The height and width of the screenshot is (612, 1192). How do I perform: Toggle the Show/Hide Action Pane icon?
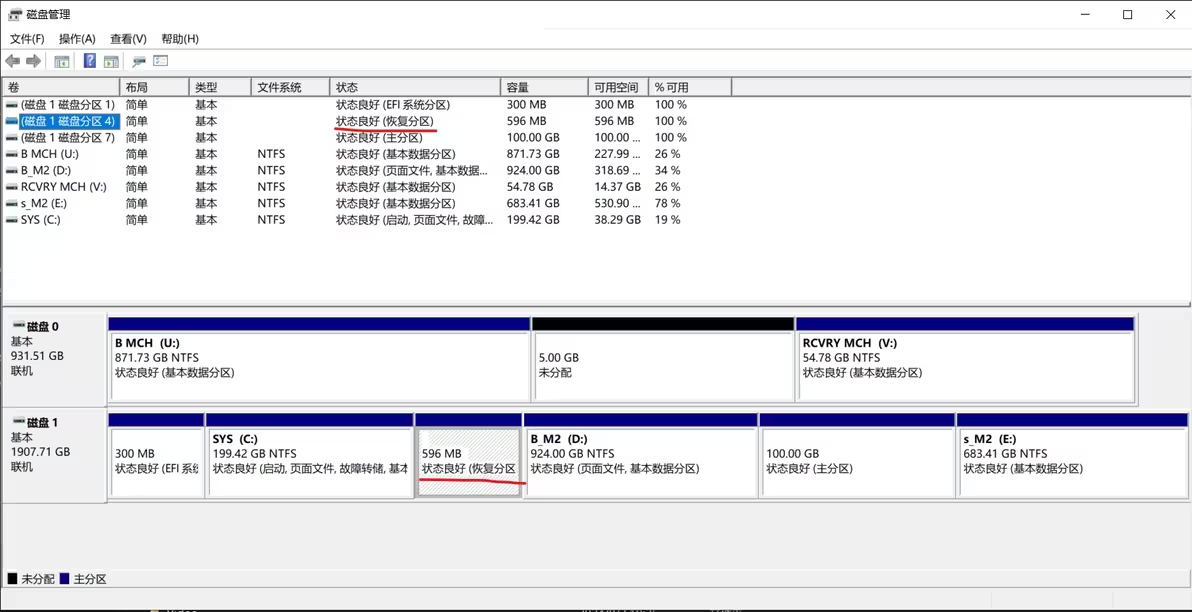pos(111,61)
